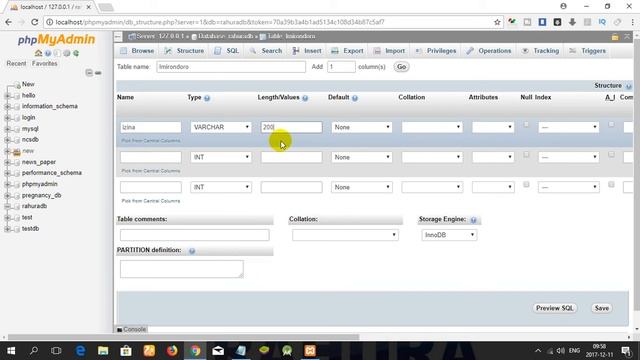Open Collation dropdown for izina row
640x360 pixels.
click(x=432, y=127)
